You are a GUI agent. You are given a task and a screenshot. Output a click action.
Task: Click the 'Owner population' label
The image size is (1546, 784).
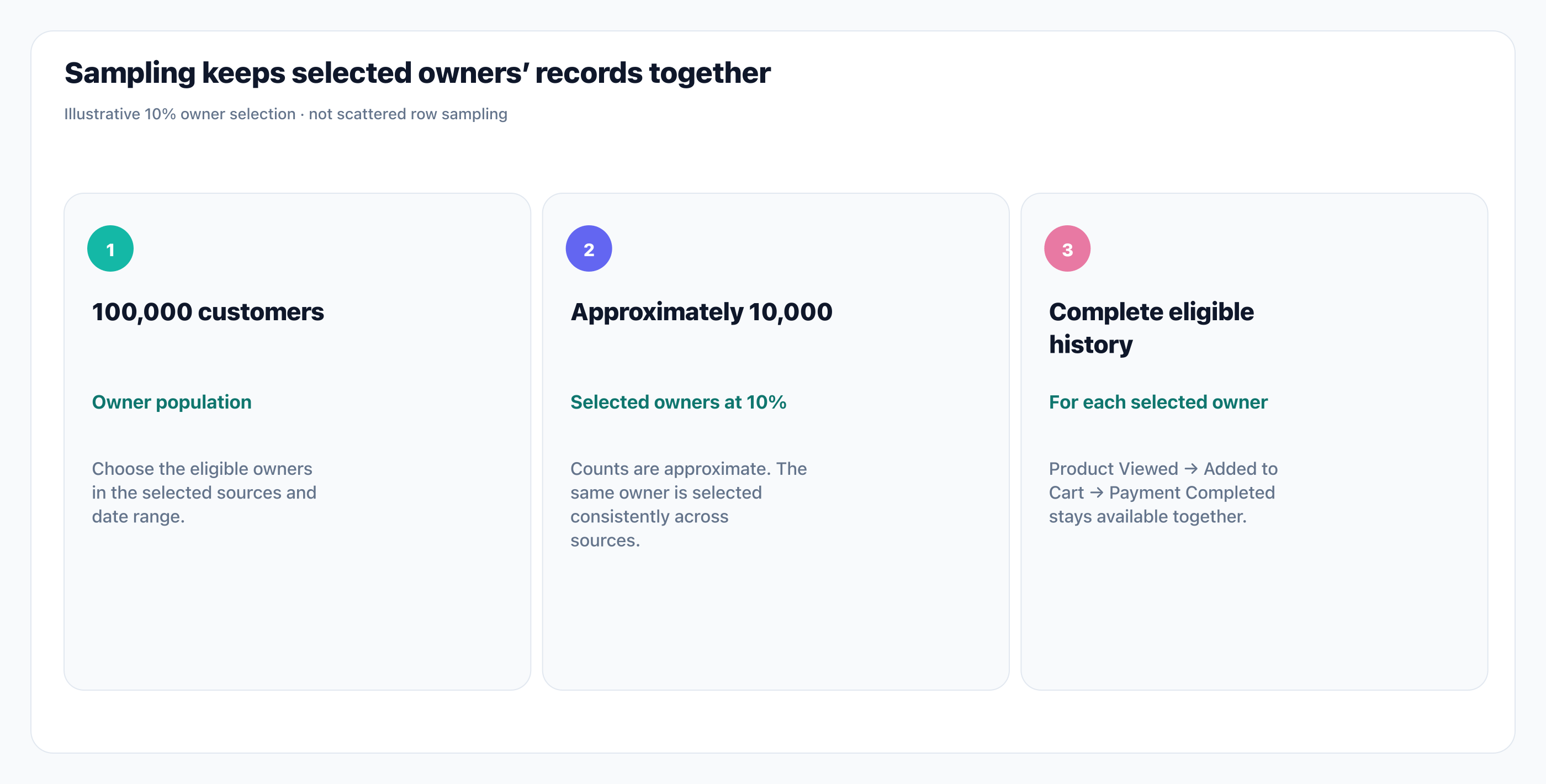tap(172, 402)
